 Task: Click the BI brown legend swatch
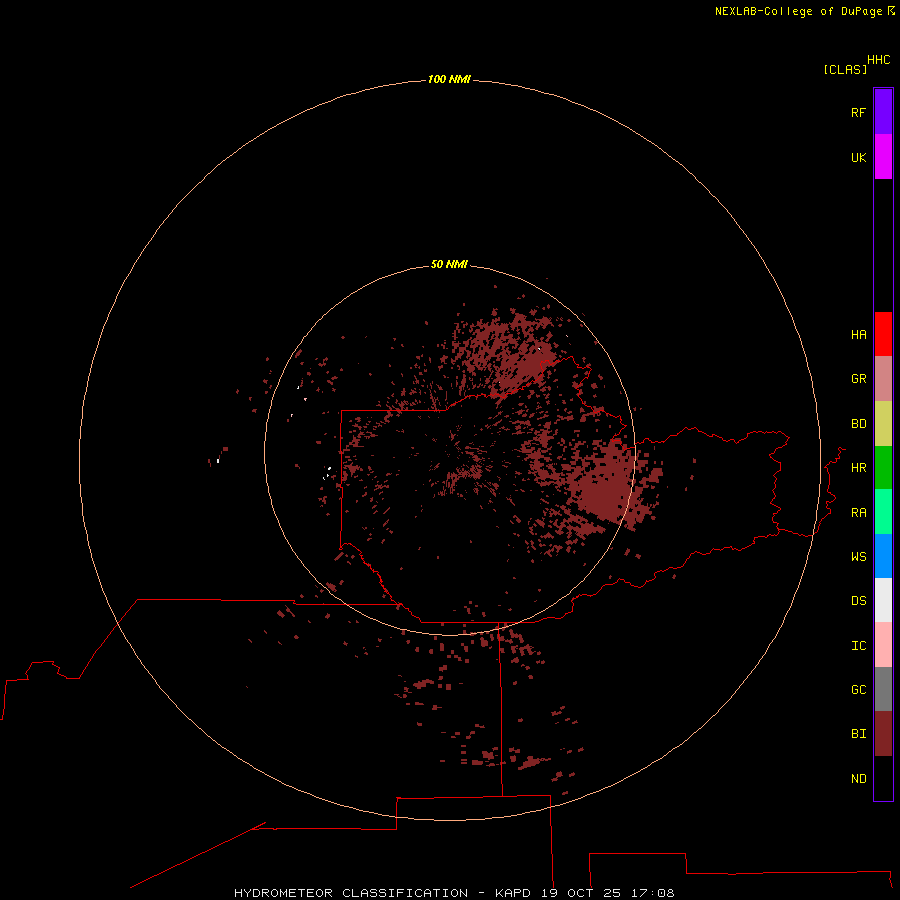pos(883,734)
